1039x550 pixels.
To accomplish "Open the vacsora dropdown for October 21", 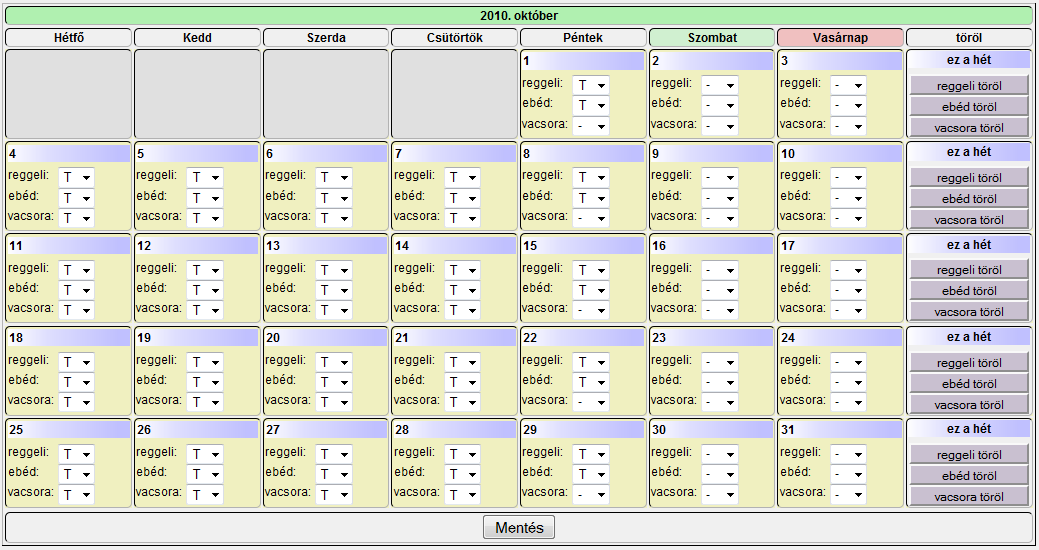I will [462, 402].
